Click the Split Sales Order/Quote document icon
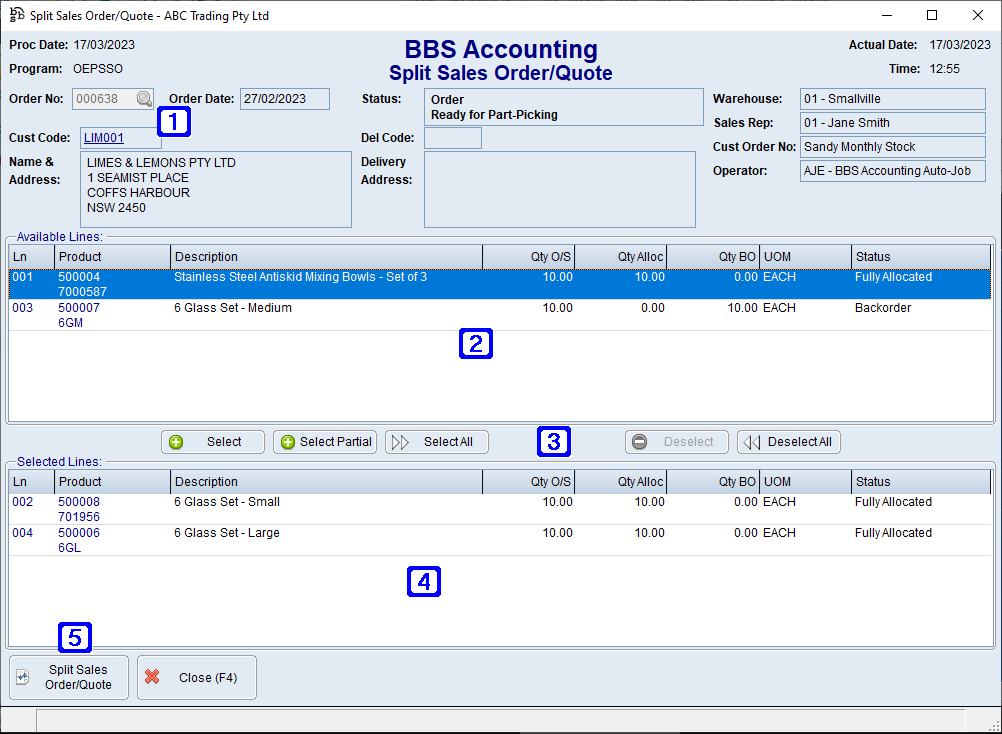The height and width of the screenshot is (734, 1002). pyautogui.click(x=22, y=676)
